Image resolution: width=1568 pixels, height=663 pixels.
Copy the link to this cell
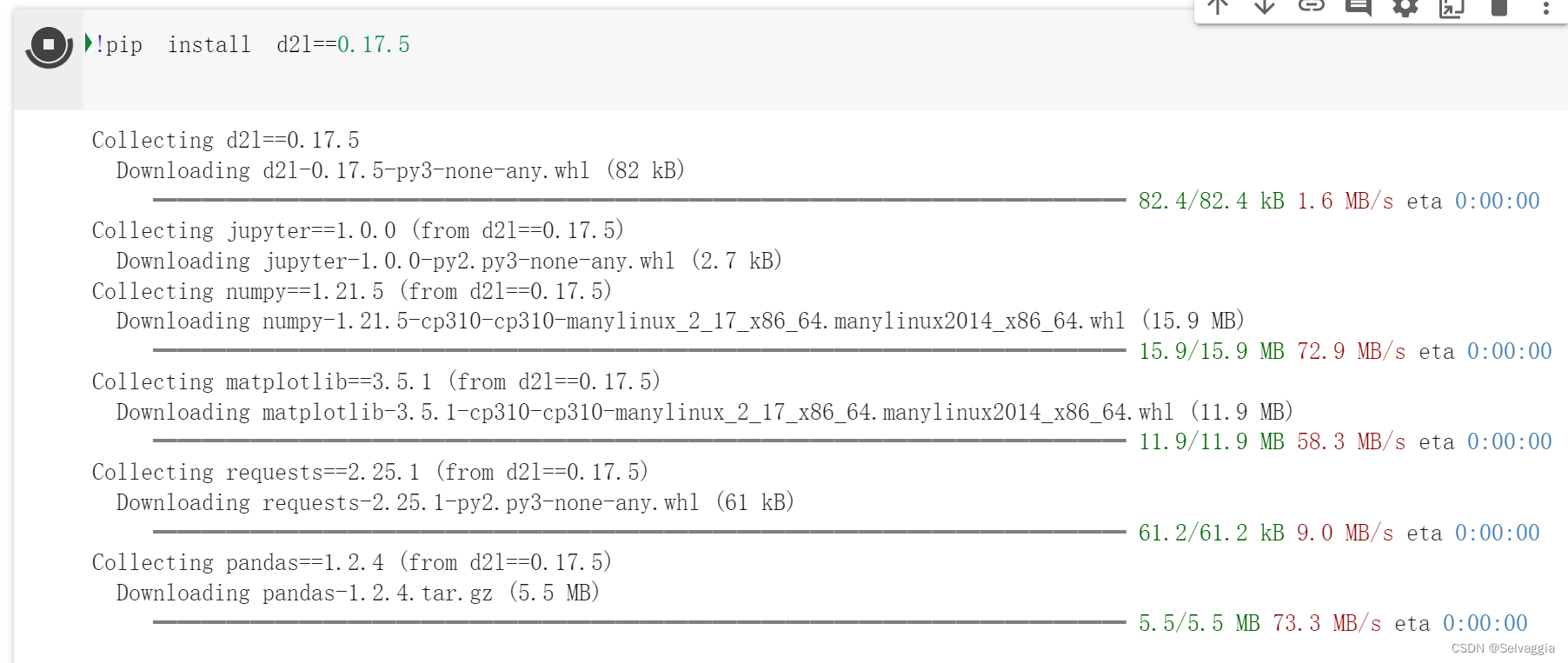click(x=1312, y=7)
